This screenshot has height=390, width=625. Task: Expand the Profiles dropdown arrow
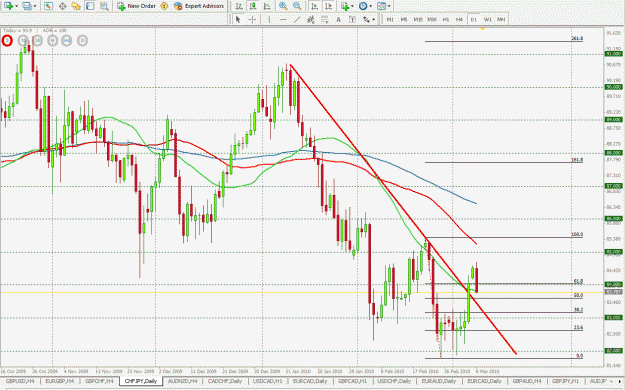(35, 6)
